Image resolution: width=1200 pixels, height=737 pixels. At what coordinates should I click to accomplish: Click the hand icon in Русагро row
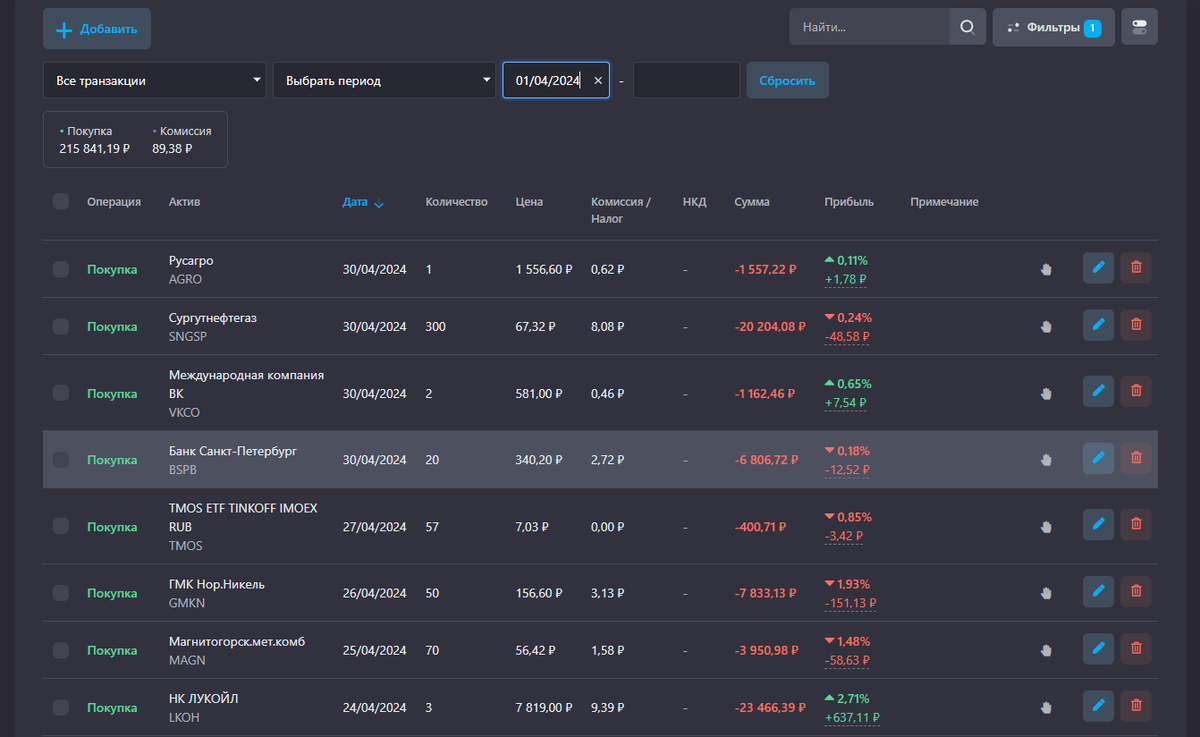point(1046,268)
